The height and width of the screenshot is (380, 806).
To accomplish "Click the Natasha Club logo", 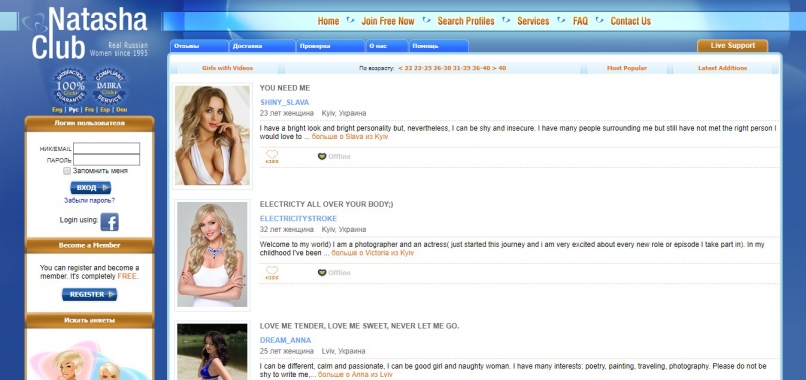I will pyautogui.click(x=89, y=33).
